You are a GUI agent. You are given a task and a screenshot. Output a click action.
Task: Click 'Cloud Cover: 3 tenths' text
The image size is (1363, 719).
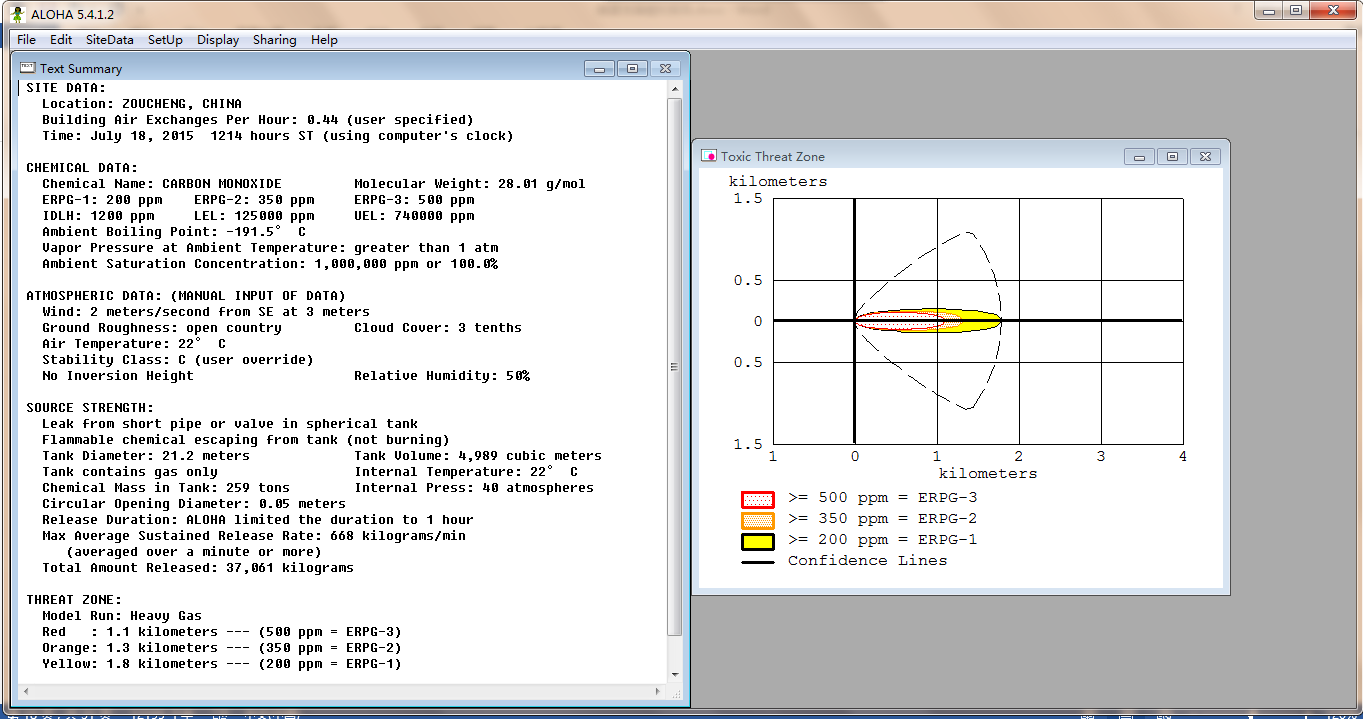point(438,328)
